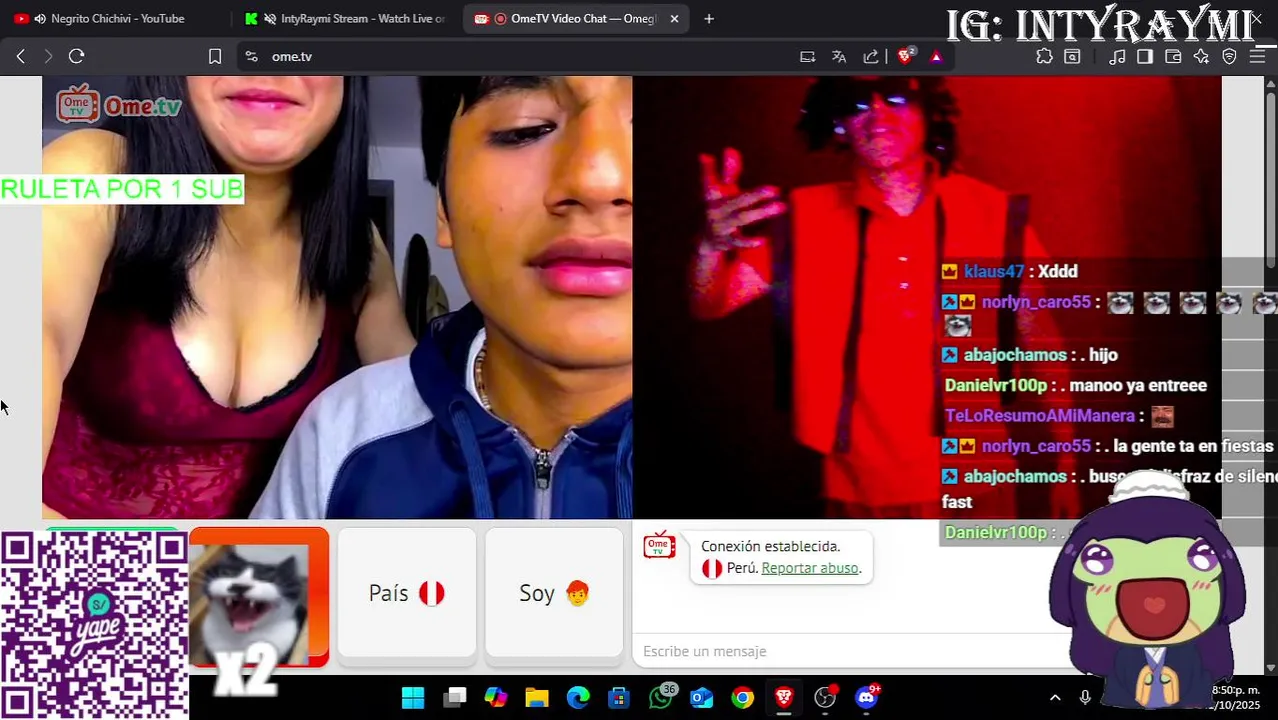Share this page using the share icon
Viewport: 1278px width, 720px height.
coord(871,57)
